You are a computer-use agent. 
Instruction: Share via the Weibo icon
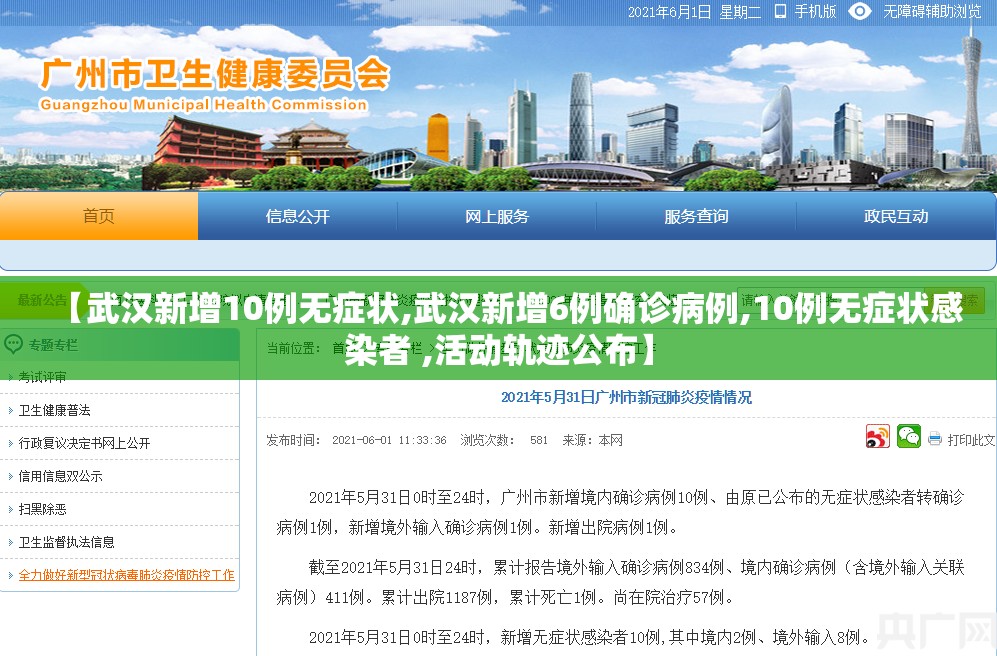coord(877,437)
